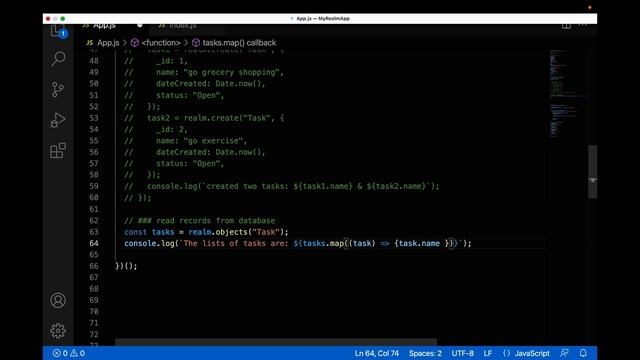The height and width of the screenshot is (360, 640).
Task: Click '})();' on line 66
Action: point(126,266)
